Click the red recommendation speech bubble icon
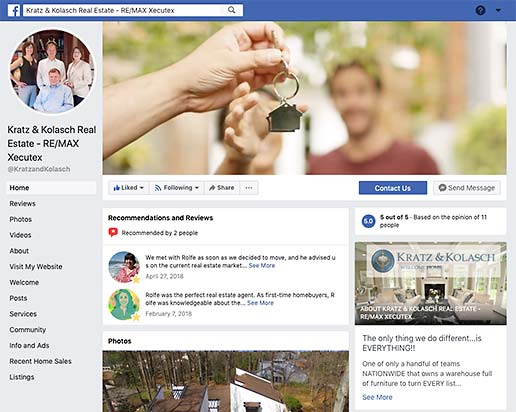Image resolution: width=516 pixels, height=412 pixels. 113,232
